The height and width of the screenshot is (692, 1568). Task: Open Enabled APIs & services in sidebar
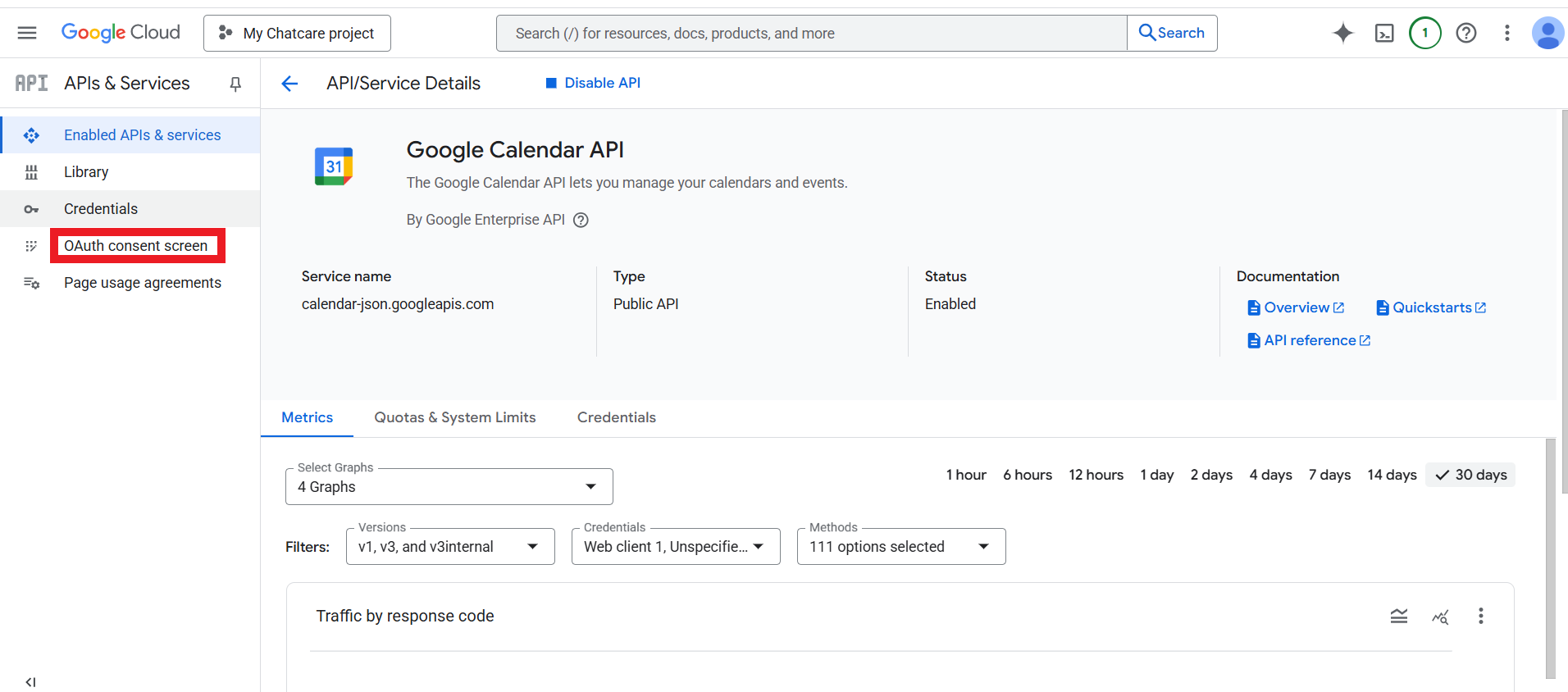(130, 135)
